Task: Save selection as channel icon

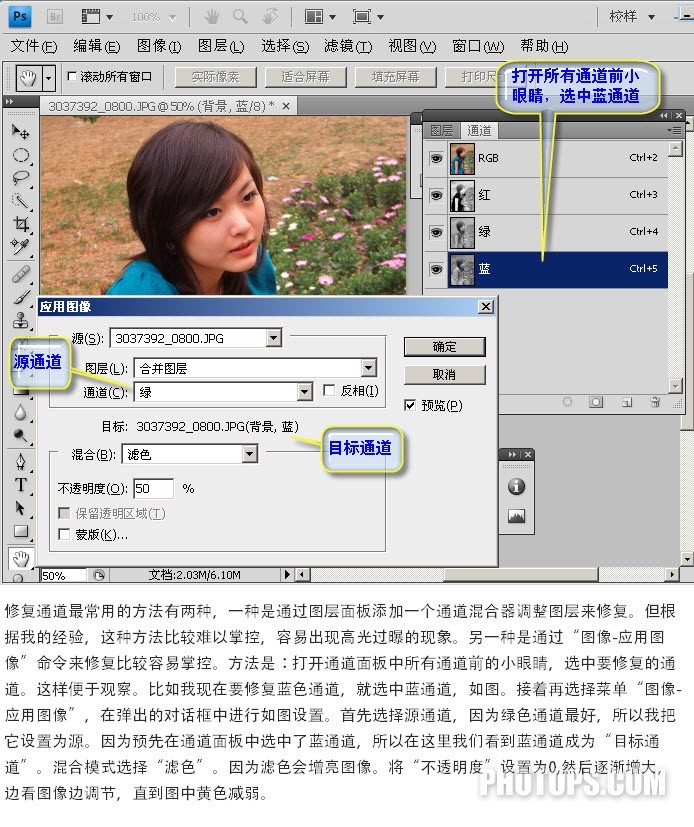Action: click(596, 402)
